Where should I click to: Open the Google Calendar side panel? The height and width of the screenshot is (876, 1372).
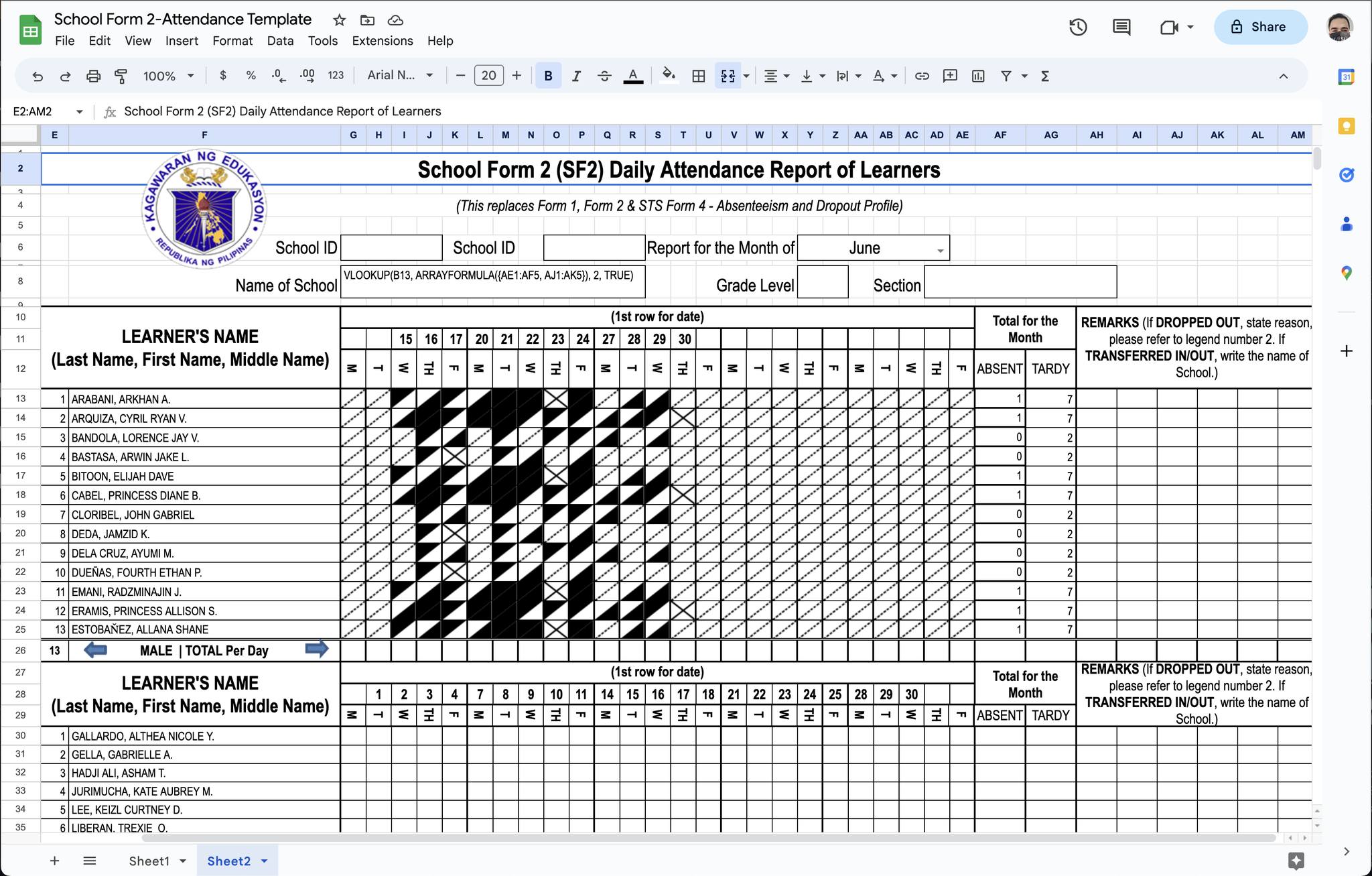click(x=1347, y=77)
